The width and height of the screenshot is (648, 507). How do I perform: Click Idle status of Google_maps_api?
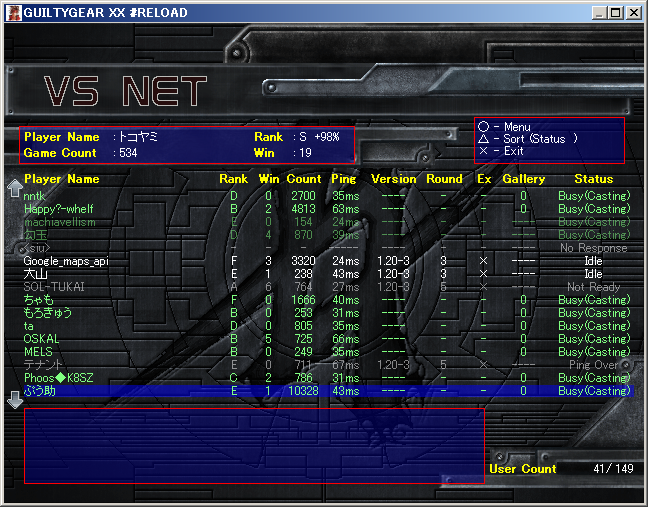(x=593, y=261)
